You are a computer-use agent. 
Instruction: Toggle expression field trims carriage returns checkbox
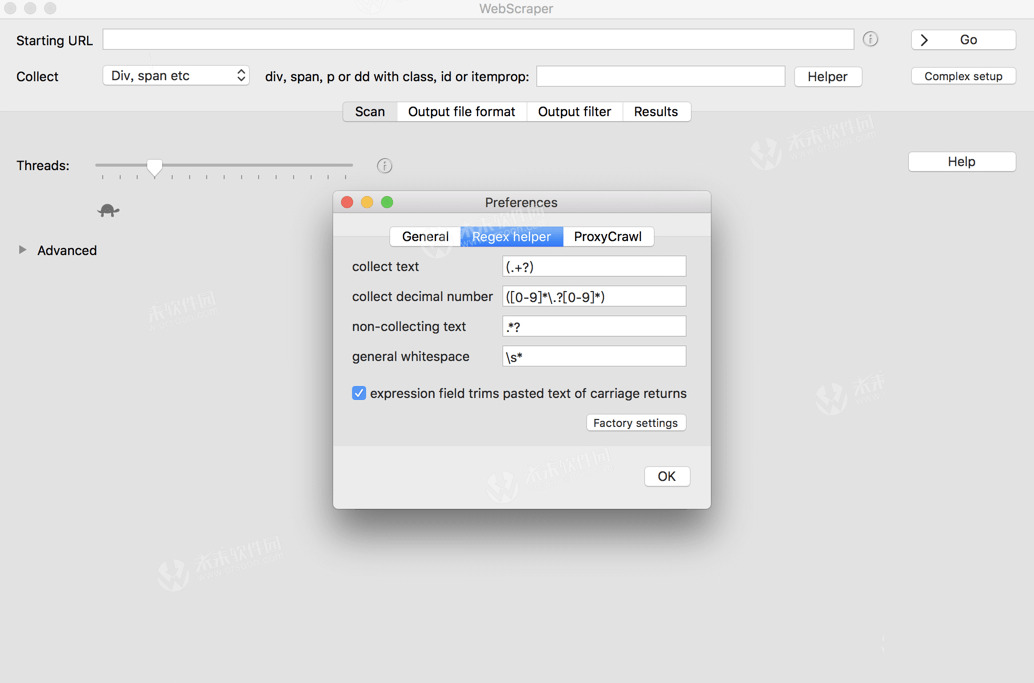point(359,393)
